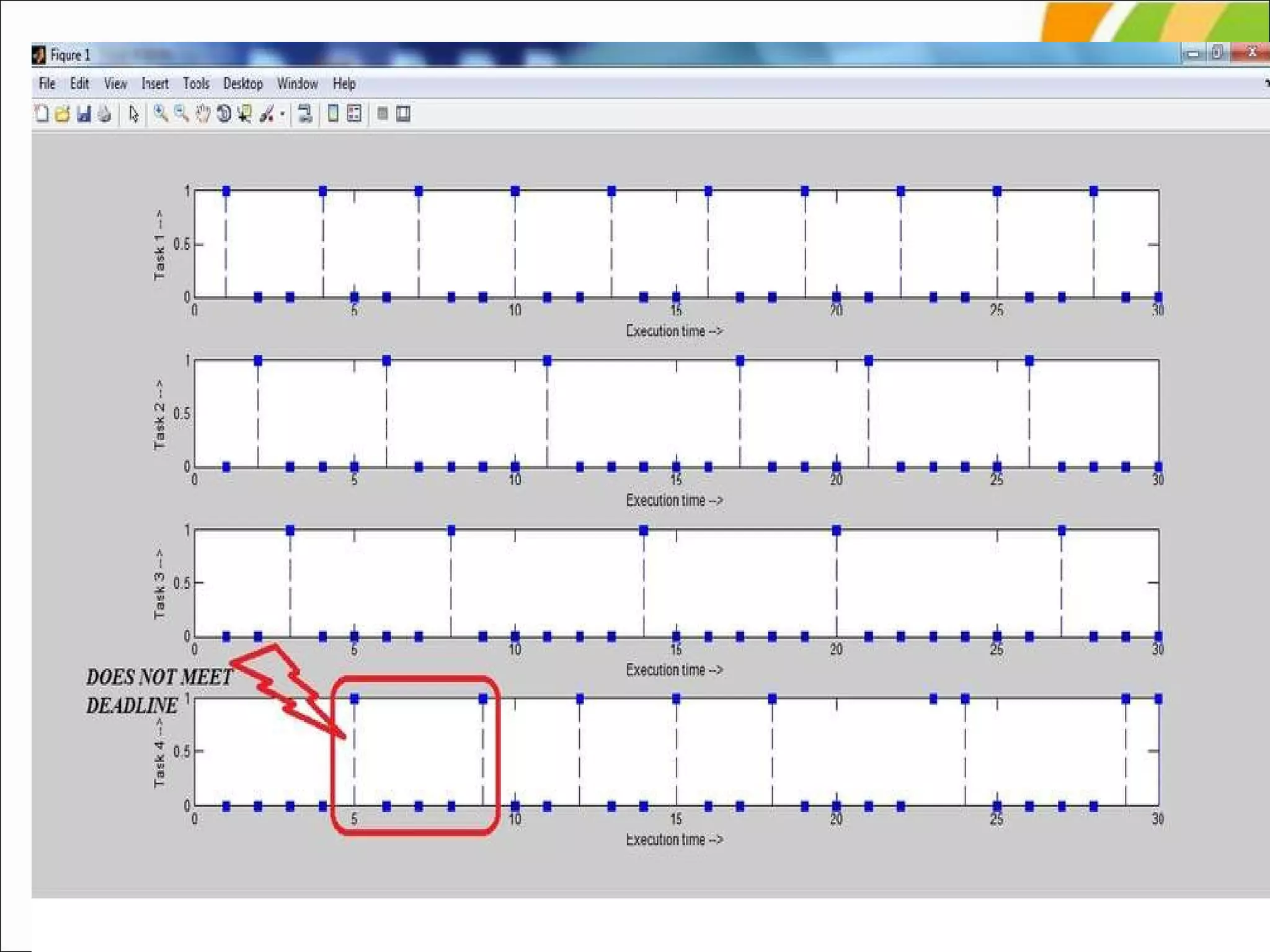Activate the Edit Plot arrow tool
This screenshot has height=952, width=1270.
(x=133, y=114)
